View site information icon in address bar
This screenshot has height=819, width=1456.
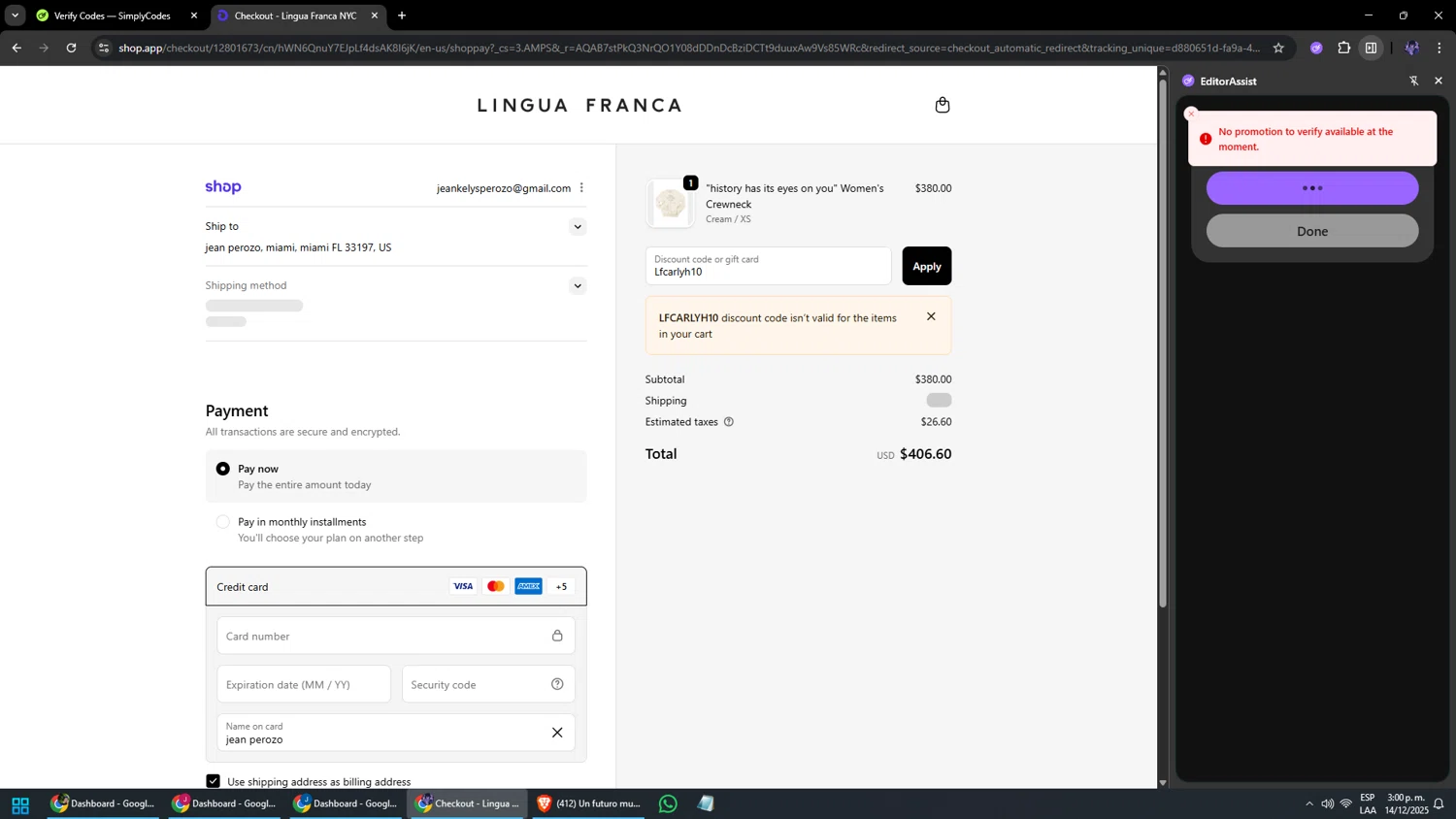104,48
